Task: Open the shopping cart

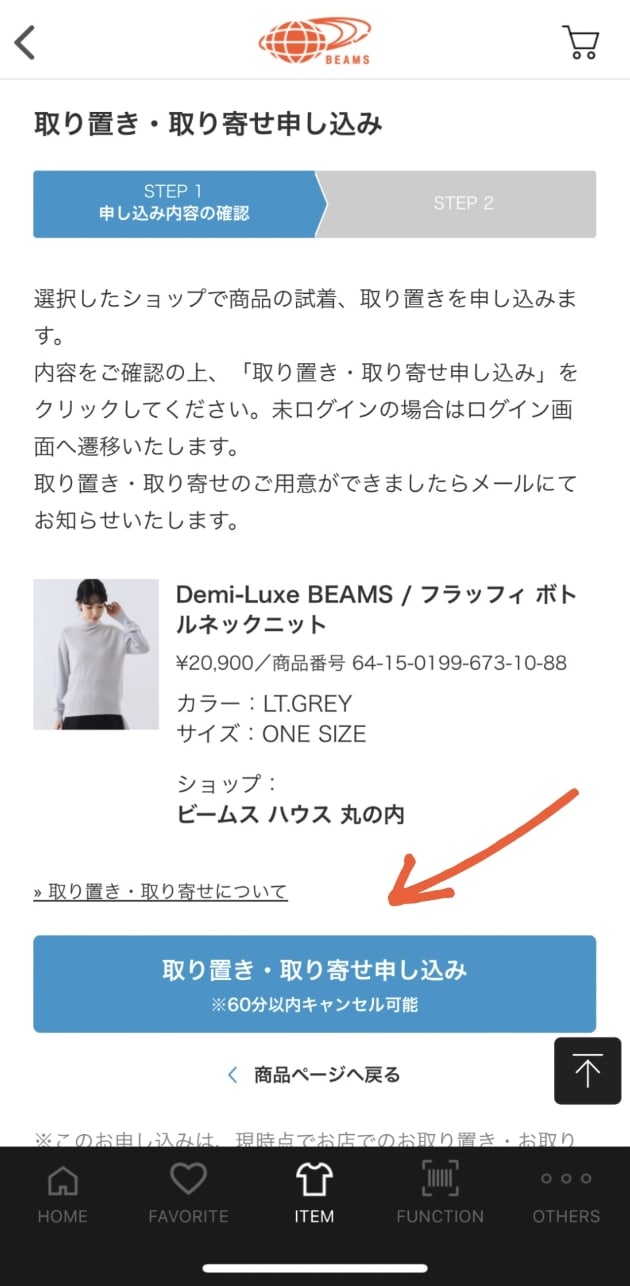Action: (581, 42)
